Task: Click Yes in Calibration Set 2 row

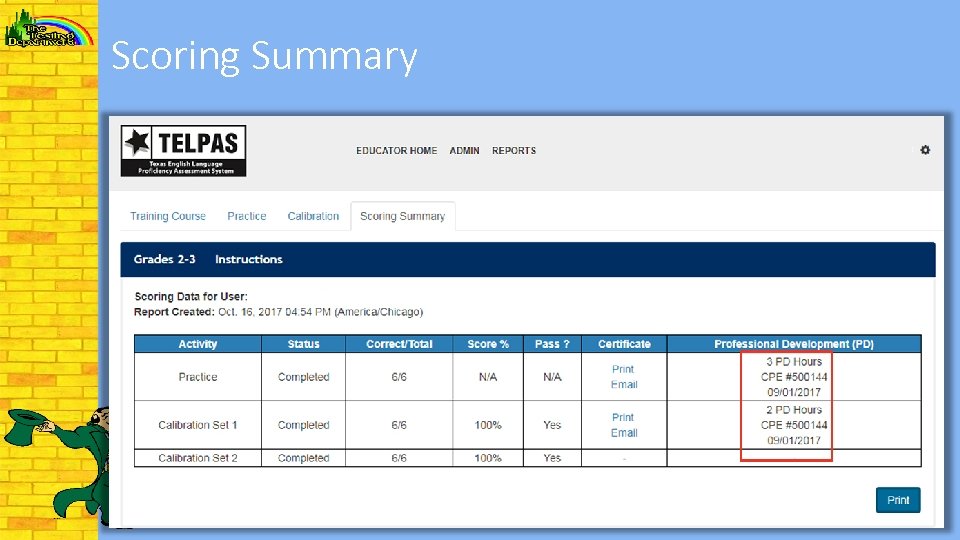Action: tap(552, 458)
